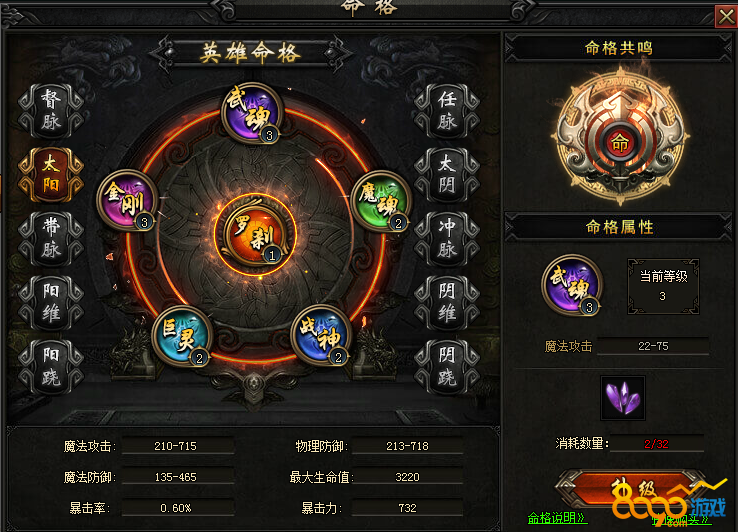Switch to the 督脉 tab
Image resolution: width=738 pixels, height=532 pixels.
pos(51,111)
